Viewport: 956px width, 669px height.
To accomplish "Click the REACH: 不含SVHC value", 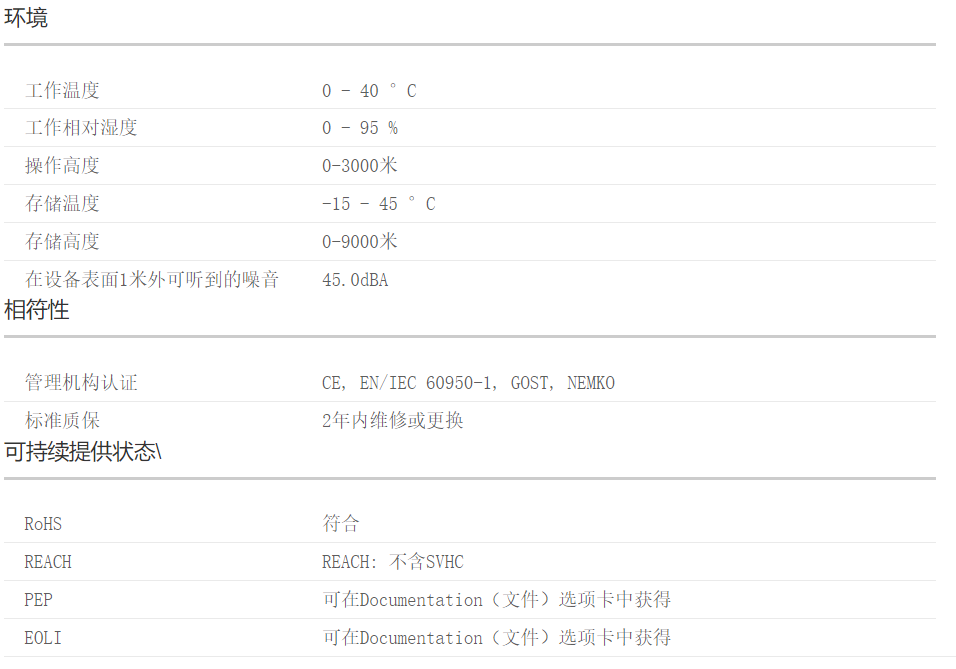I will [393, 562].
